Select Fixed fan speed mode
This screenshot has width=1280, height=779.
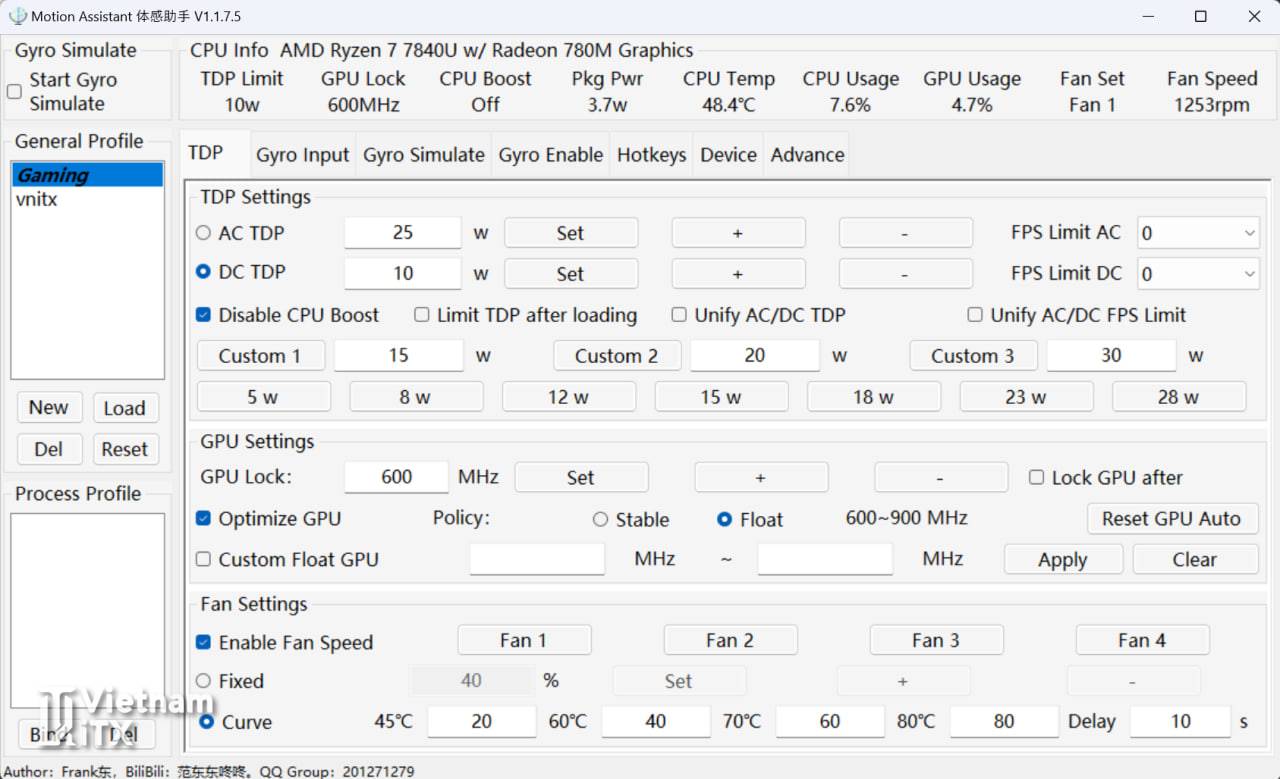pyautogui.click(x=204, y=681)
